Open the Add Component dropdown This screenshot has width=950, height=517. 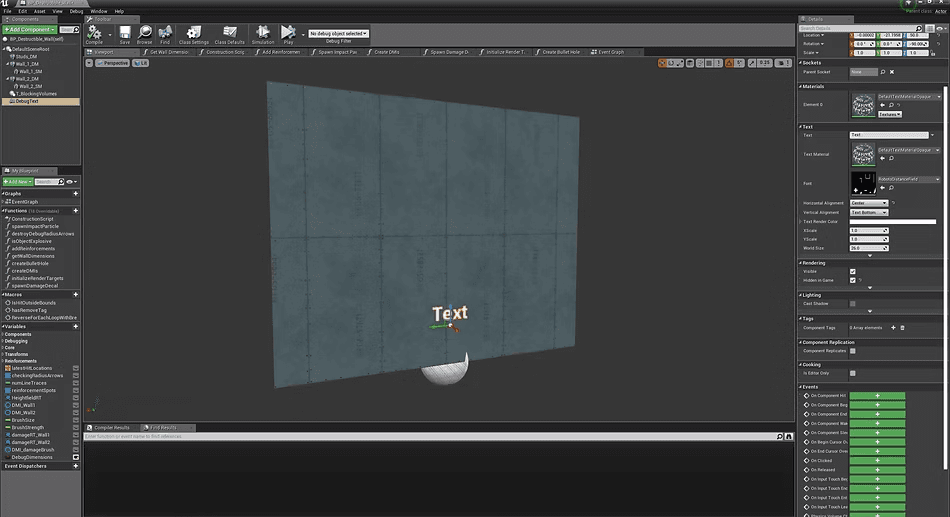(29, 29)
